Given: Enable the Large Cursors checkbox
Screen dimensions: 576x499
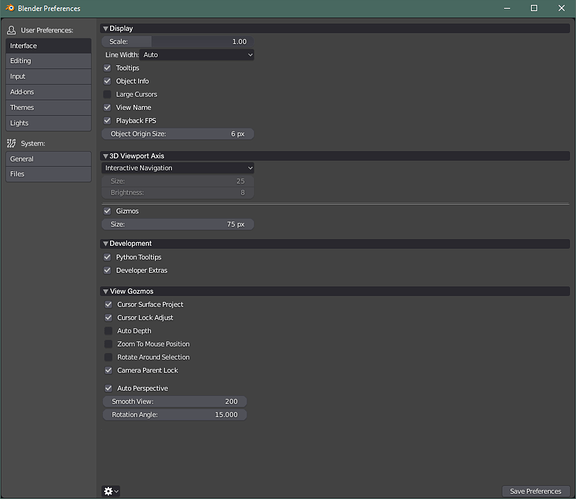Looking at the screenshot, I should click(107, 94).
